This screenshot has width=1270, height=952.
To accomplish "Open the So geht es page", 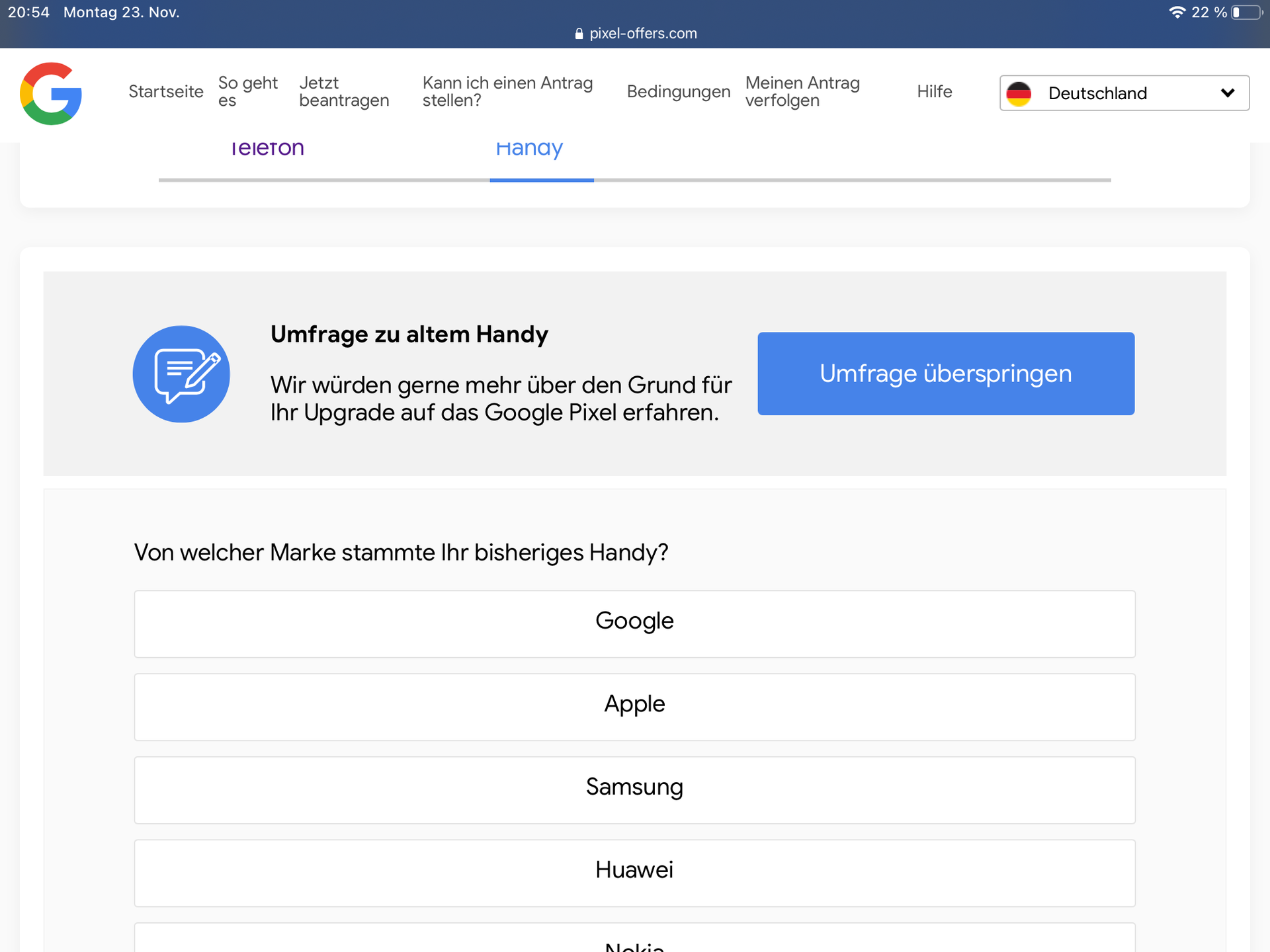I will [248, 91].
